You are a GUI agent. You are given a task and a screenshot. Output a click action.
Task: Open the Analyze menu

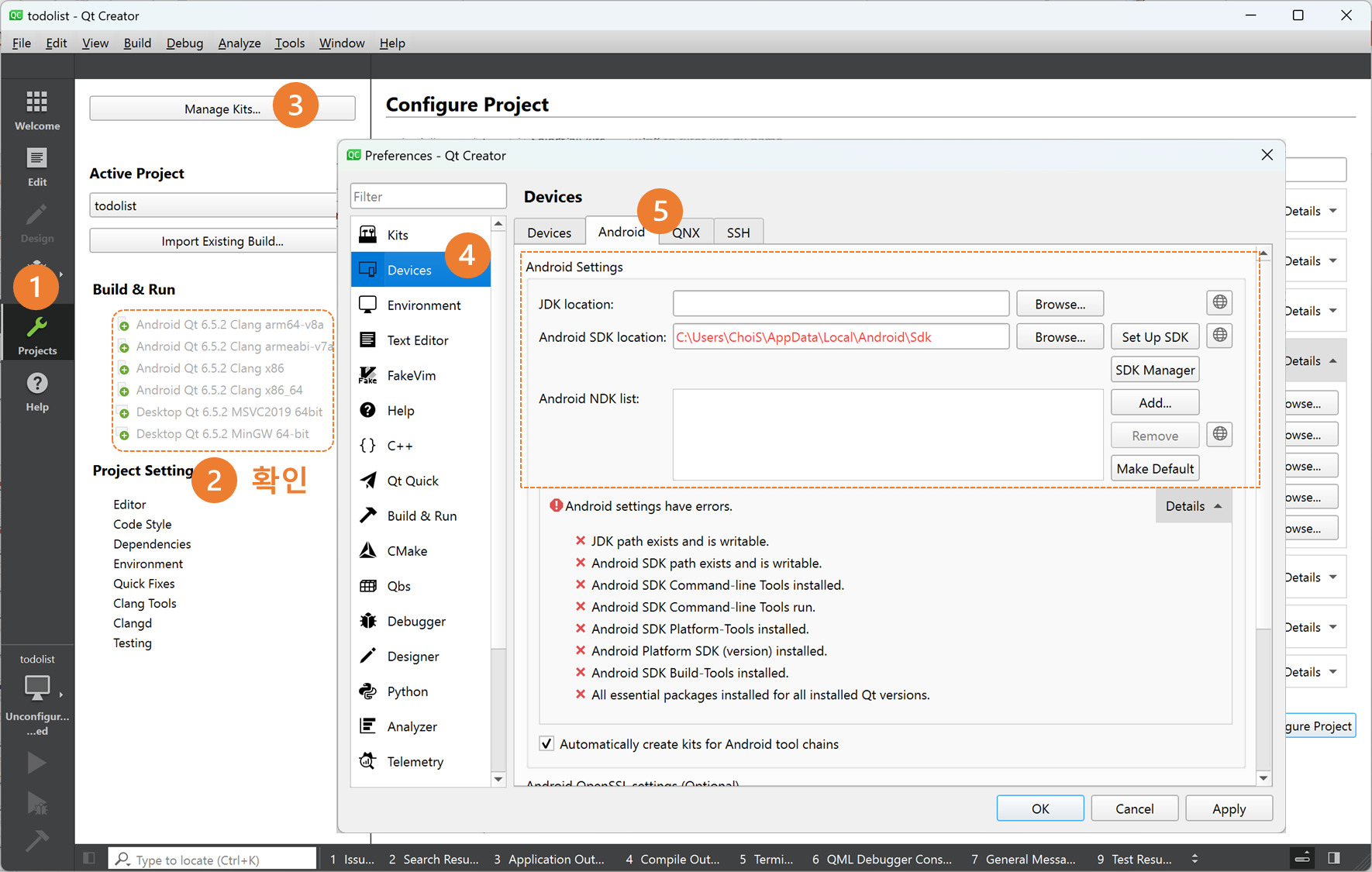(240, 43)
